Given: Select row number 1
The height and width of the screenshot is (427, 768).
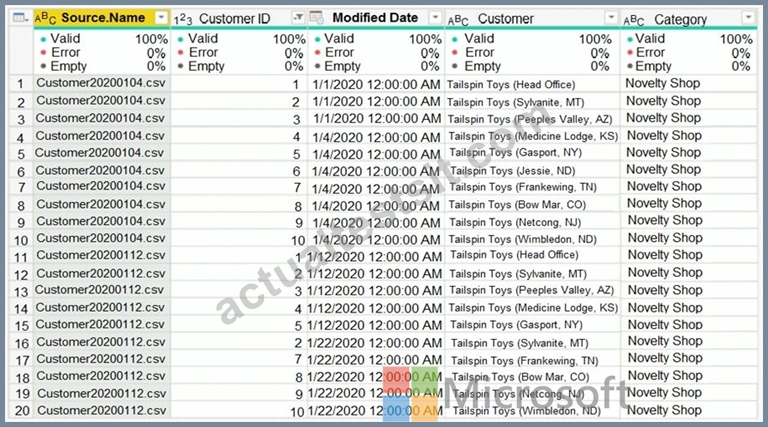Looking at the screenshot, I should (x=21, y=84).
